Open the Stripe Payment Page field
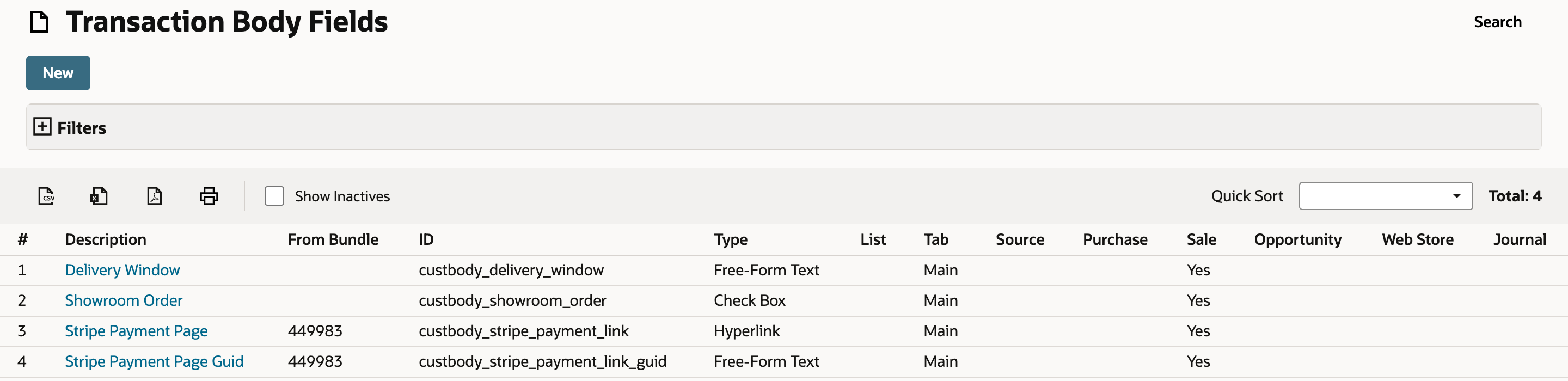1568x381 pixels. click(136, 331)
